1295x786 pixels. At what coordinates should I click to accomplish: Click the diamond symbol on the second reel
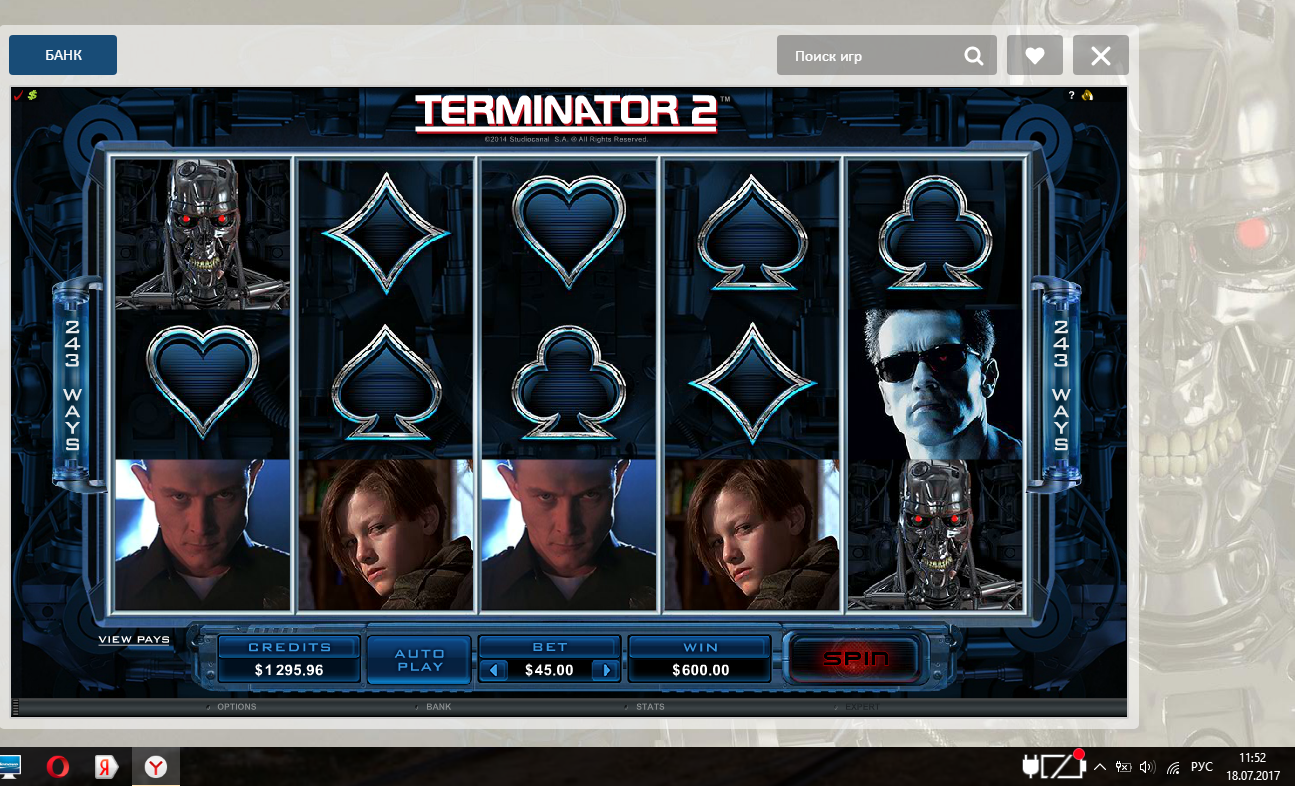[x=385, y=235]
